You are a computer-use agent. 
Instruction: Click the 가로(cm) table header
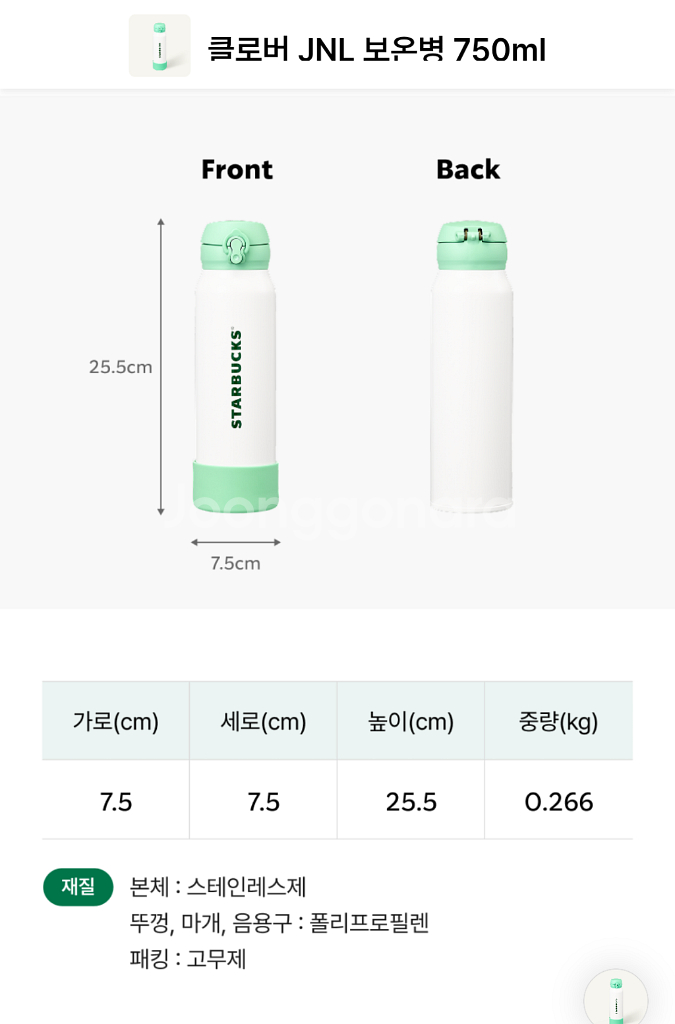point(116,722)
